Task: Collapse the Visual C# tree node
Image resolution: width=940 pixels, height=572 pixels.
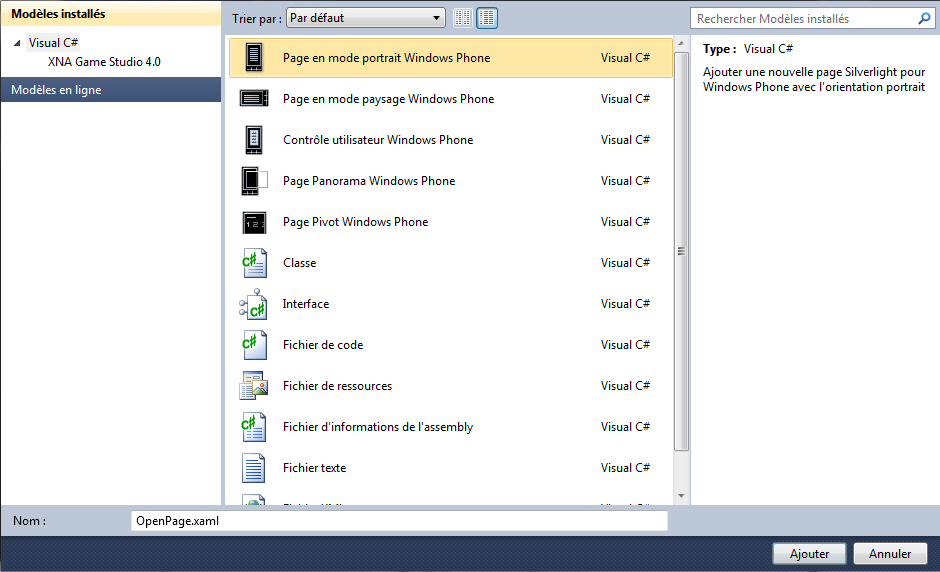Action: (x=17, y=43)
